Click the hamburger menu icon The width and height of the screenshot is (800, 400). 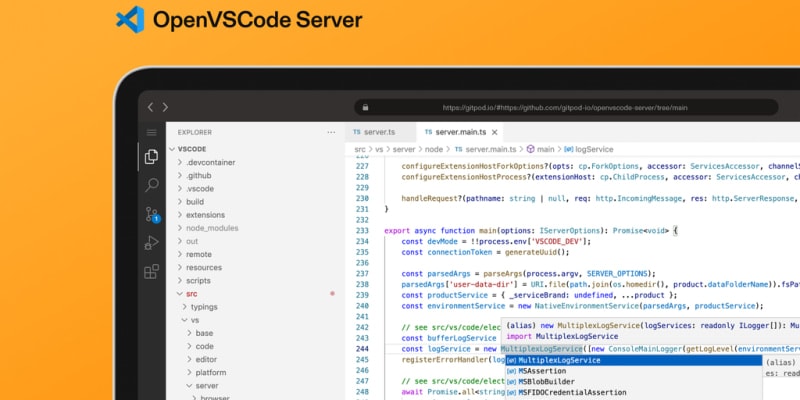tap(152, 132)
